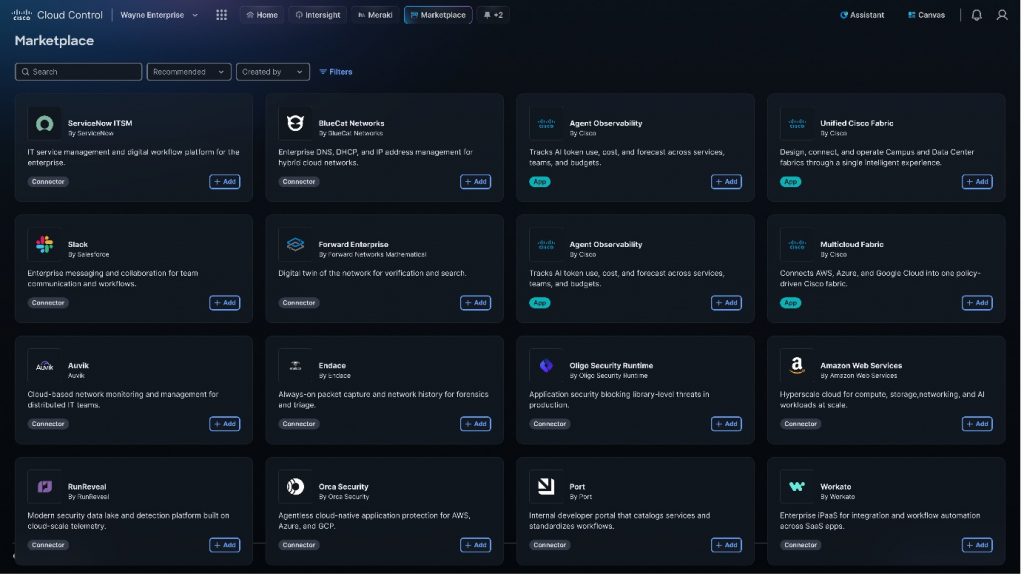Add the Forward Enterprise connector

[477, 304]
